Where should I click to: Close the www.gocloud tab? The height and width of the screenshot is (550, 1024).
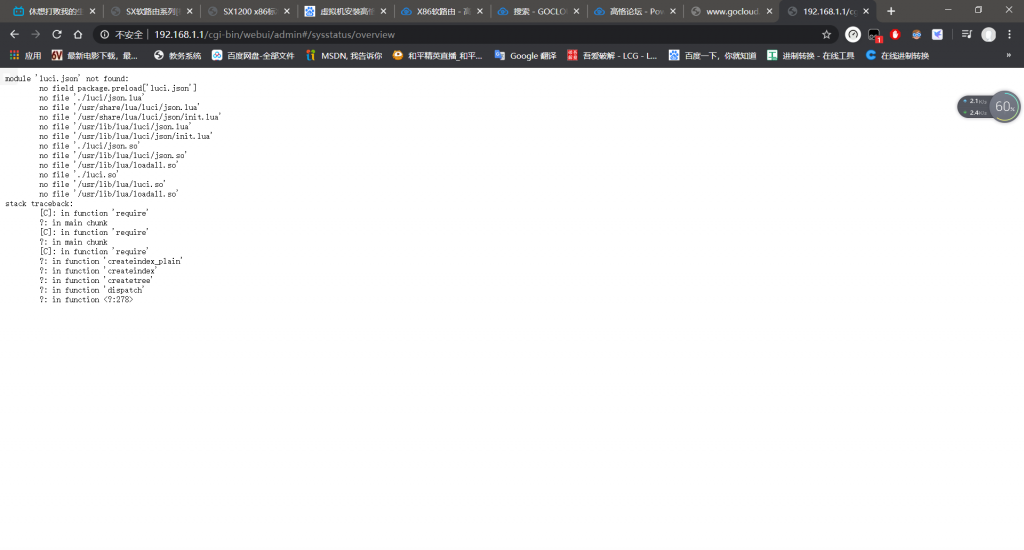click(x=769, y=11)
